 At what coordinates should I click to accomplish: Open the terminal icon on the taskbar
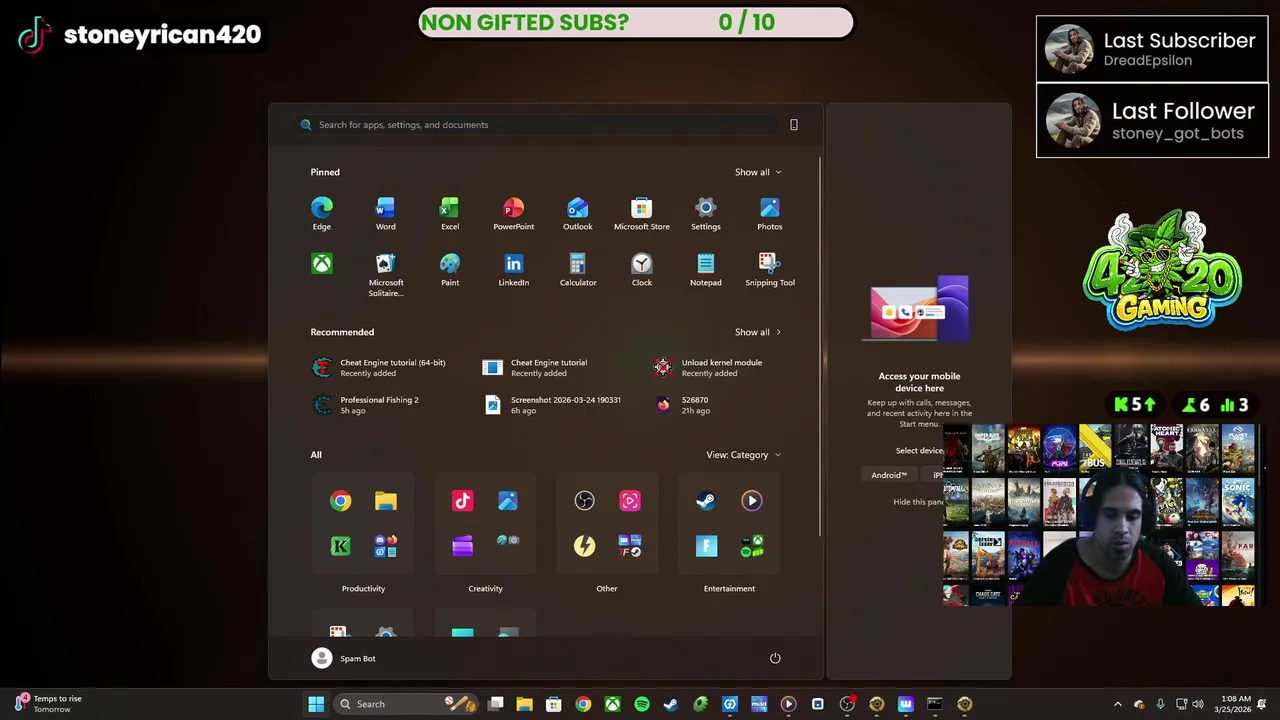(935, 704)
